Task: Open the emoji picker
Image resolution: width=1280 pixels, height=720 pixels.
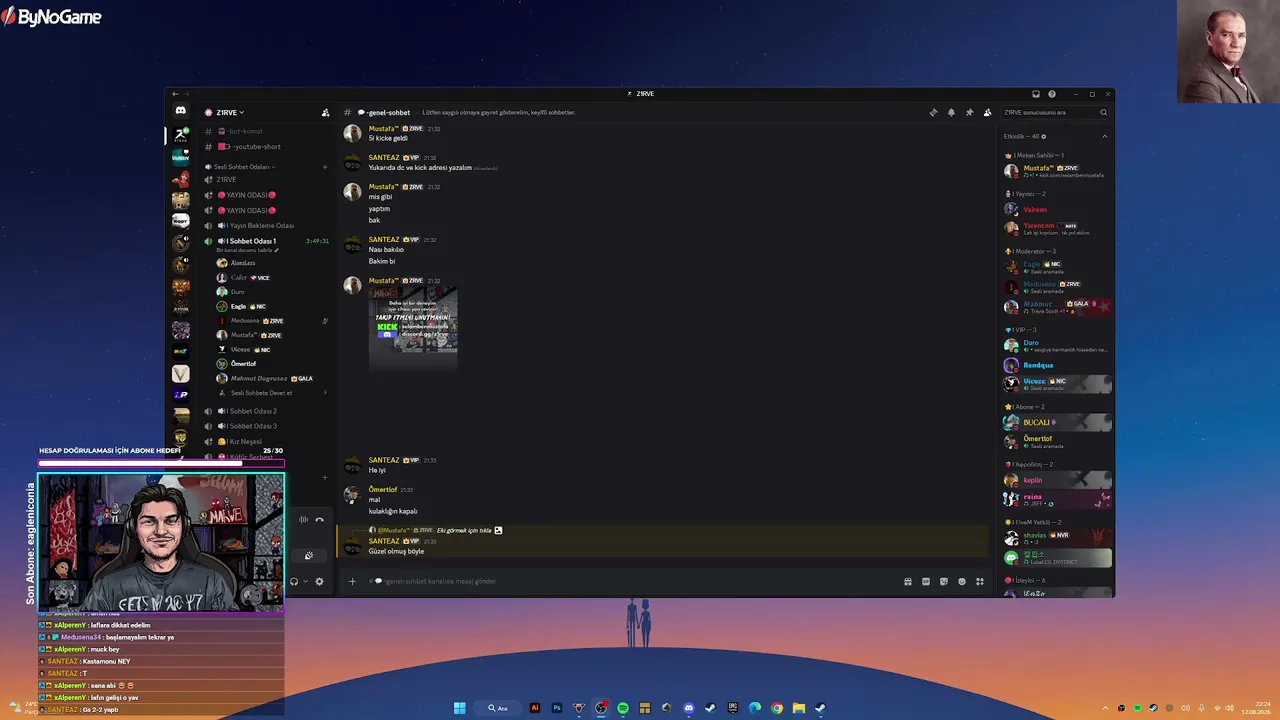Action: (x=962, y=581)
